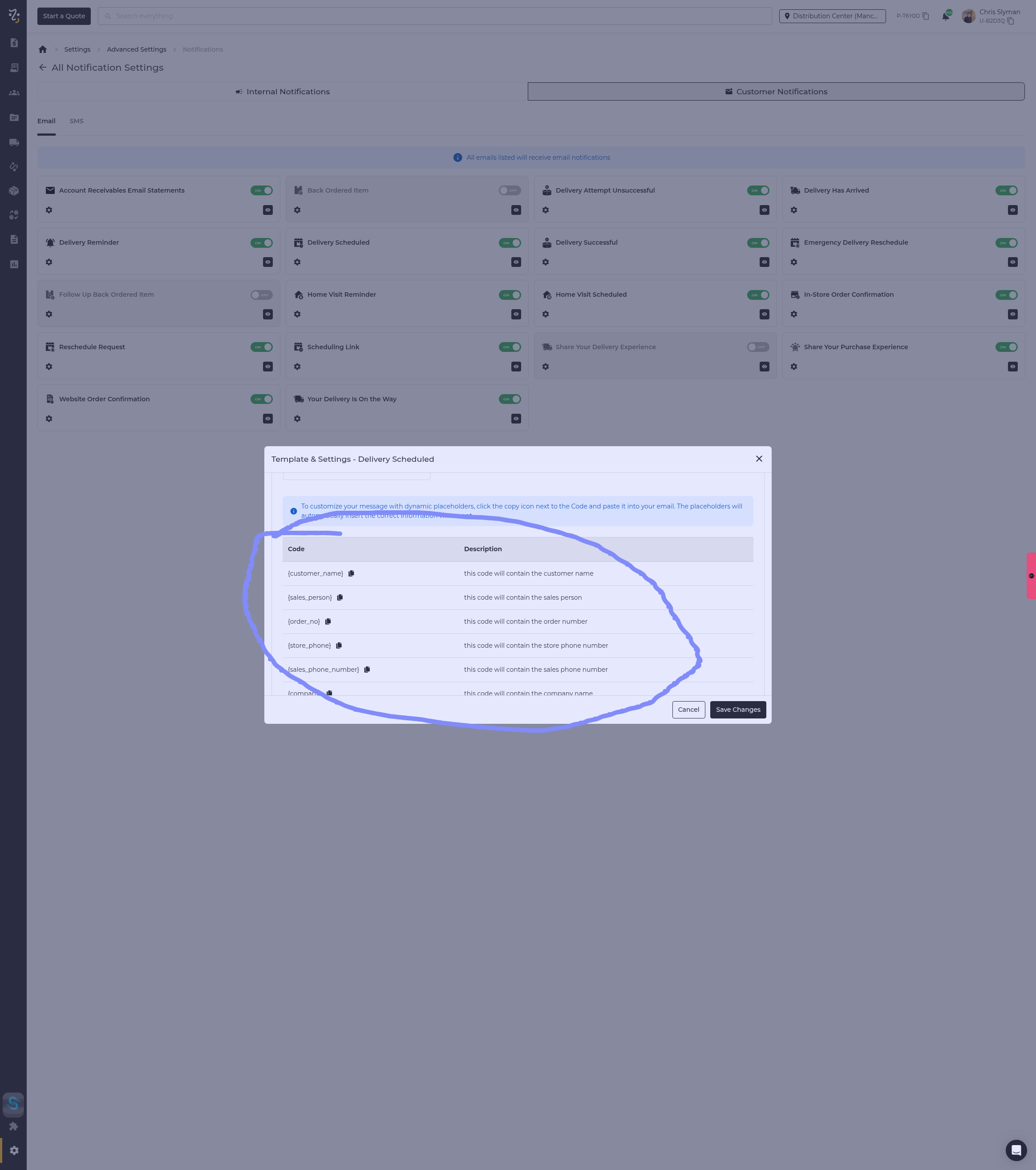Open the chat support bubble
Image resolution: width=1036 pixels, height=1170 pixels.
(1016, 1150)
